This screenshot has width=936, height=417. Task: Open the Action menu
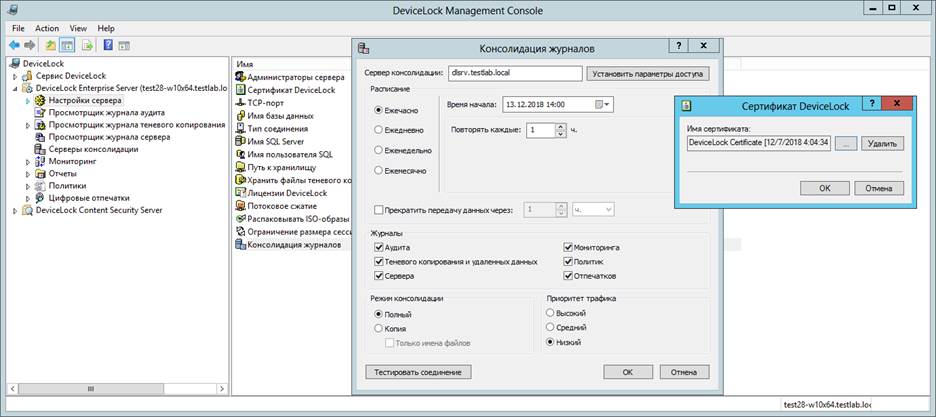46,29
